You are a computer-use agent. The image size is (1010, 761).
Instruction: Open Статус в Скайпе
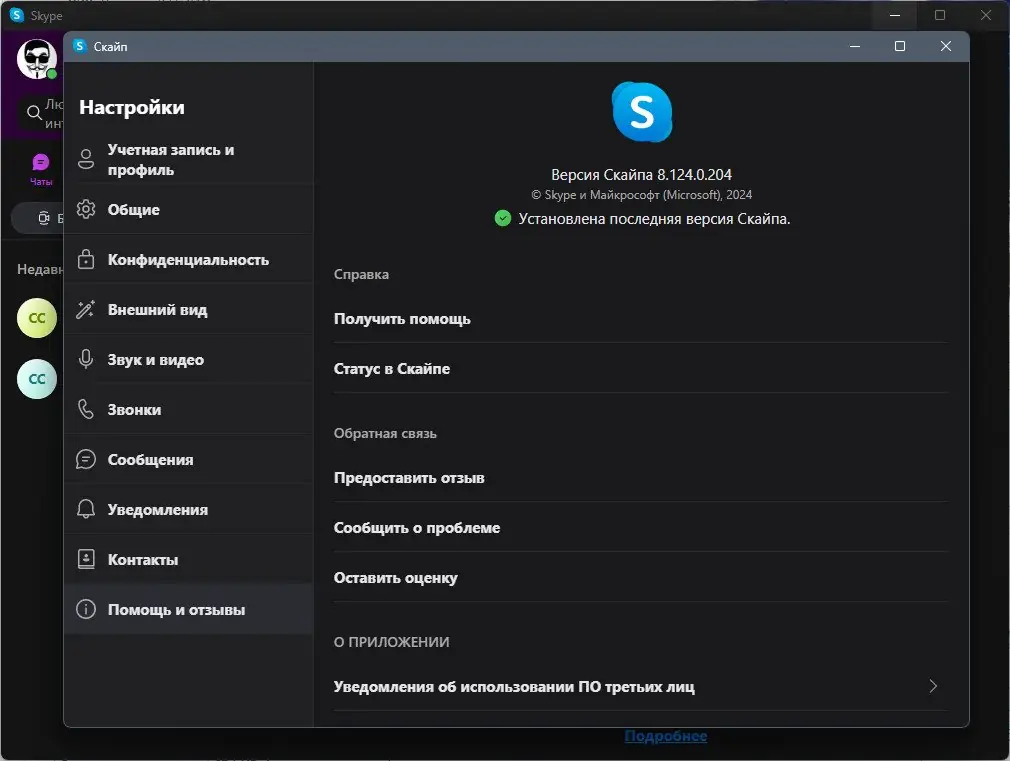pyautogui.click(x=640, y=369)
